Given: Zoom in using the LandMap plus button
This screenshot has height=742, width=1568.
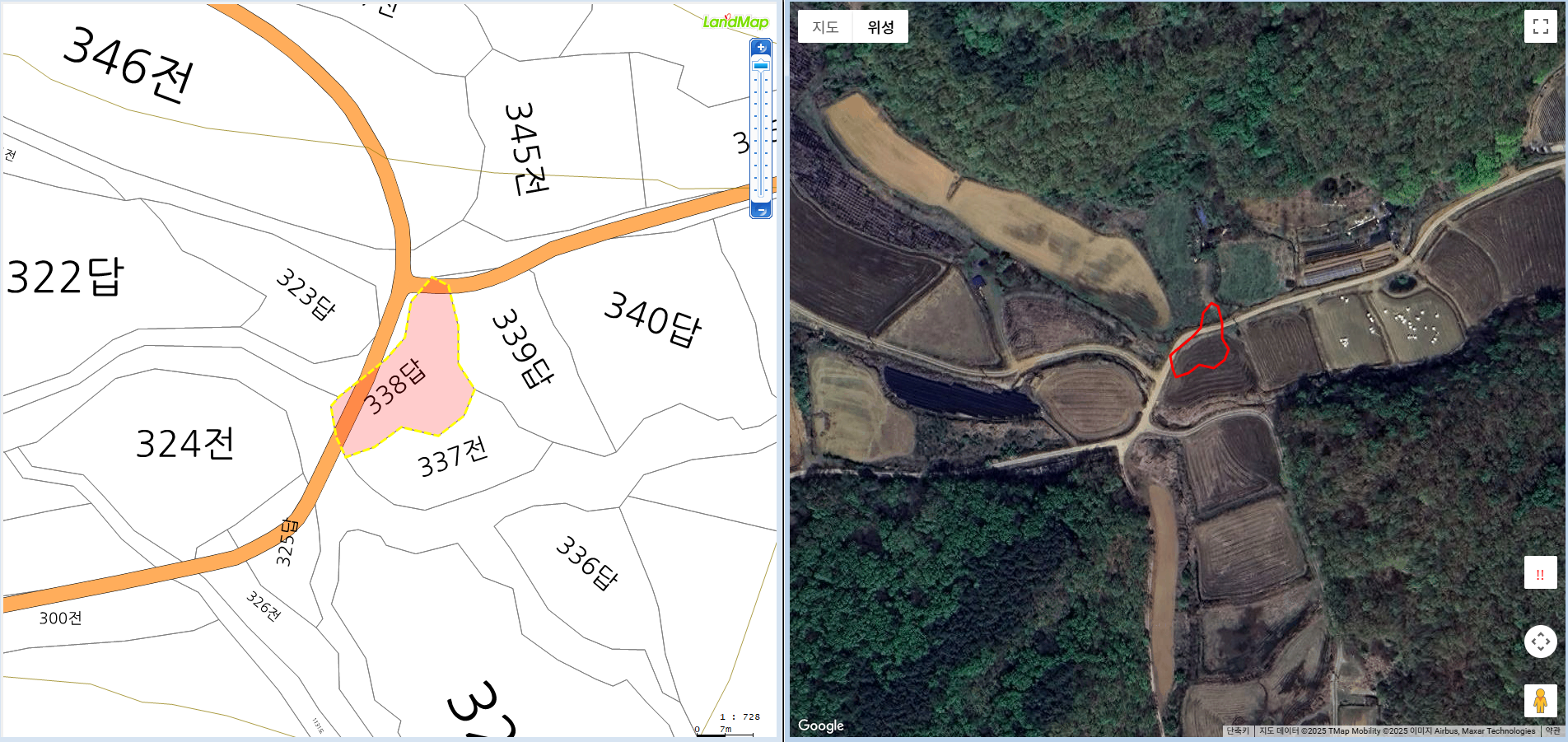Looking at the screenshot, I should [761, 47].
